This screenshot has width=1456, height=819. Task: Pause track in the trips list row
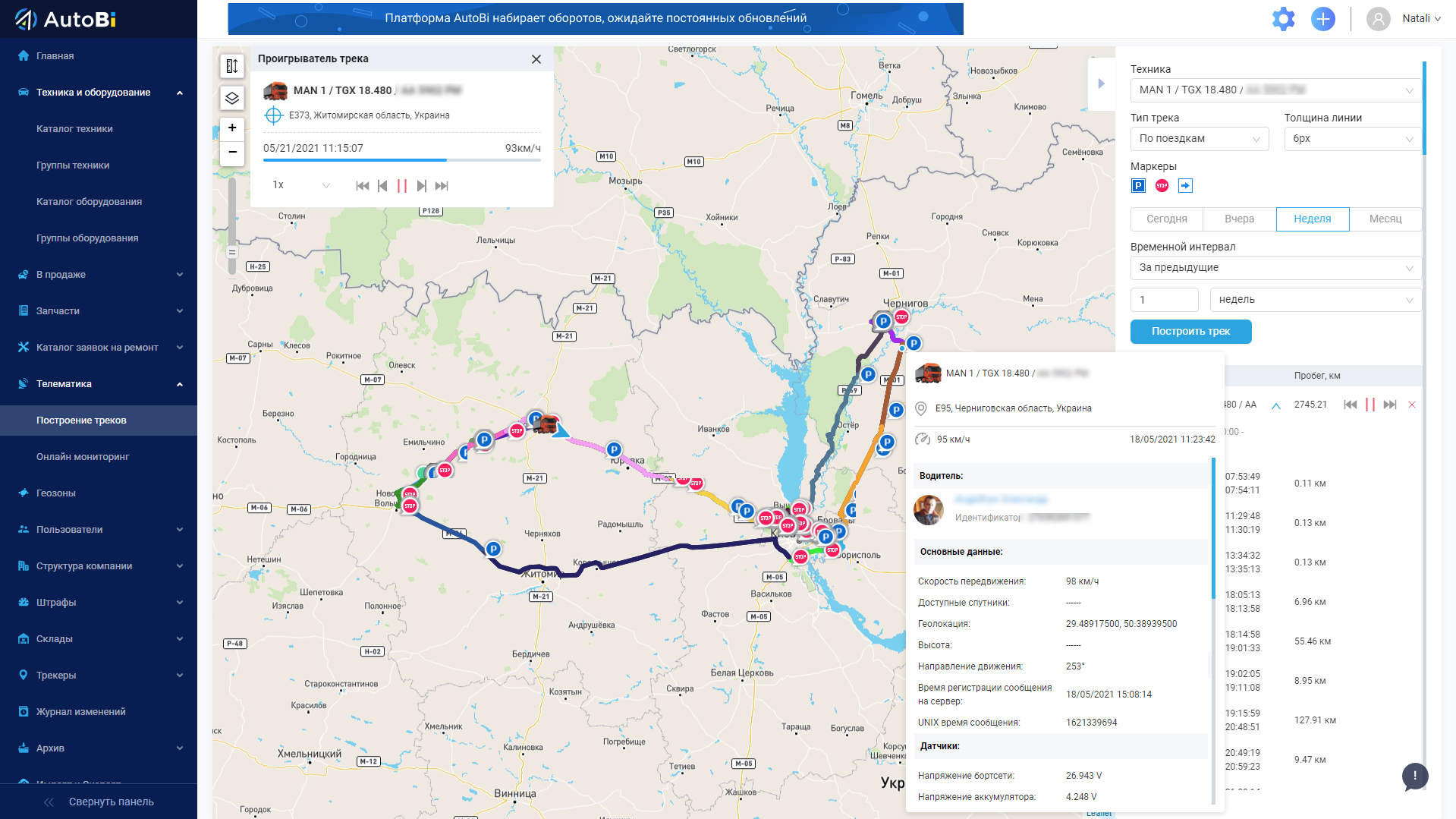pyautogui.click(x=1370, y=405)
